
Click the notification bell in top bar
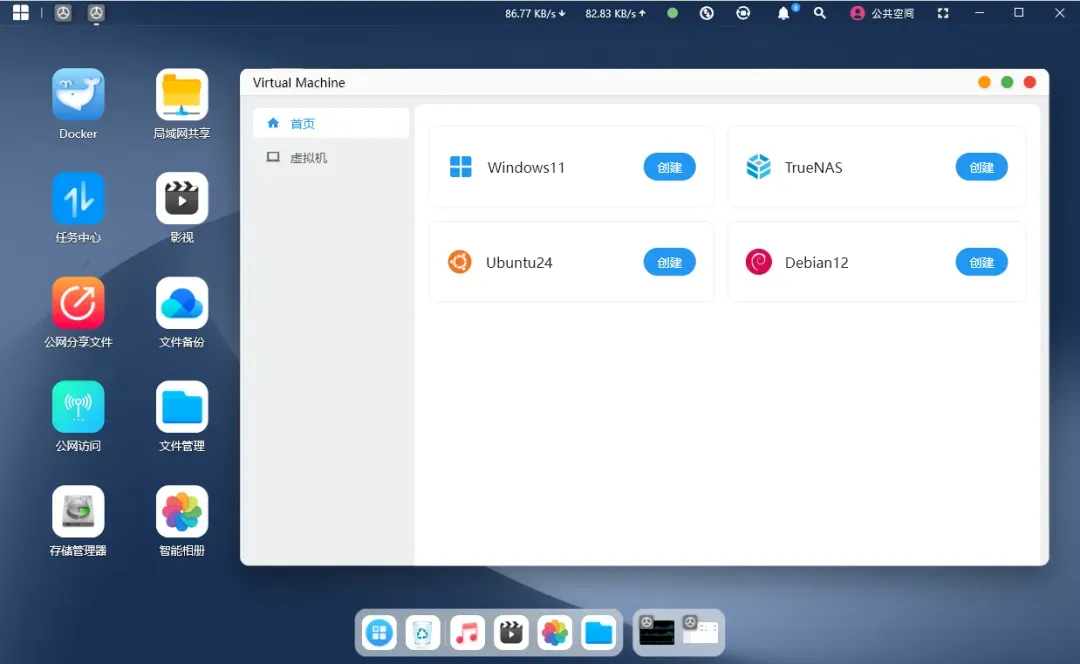[x=784, y=14]
